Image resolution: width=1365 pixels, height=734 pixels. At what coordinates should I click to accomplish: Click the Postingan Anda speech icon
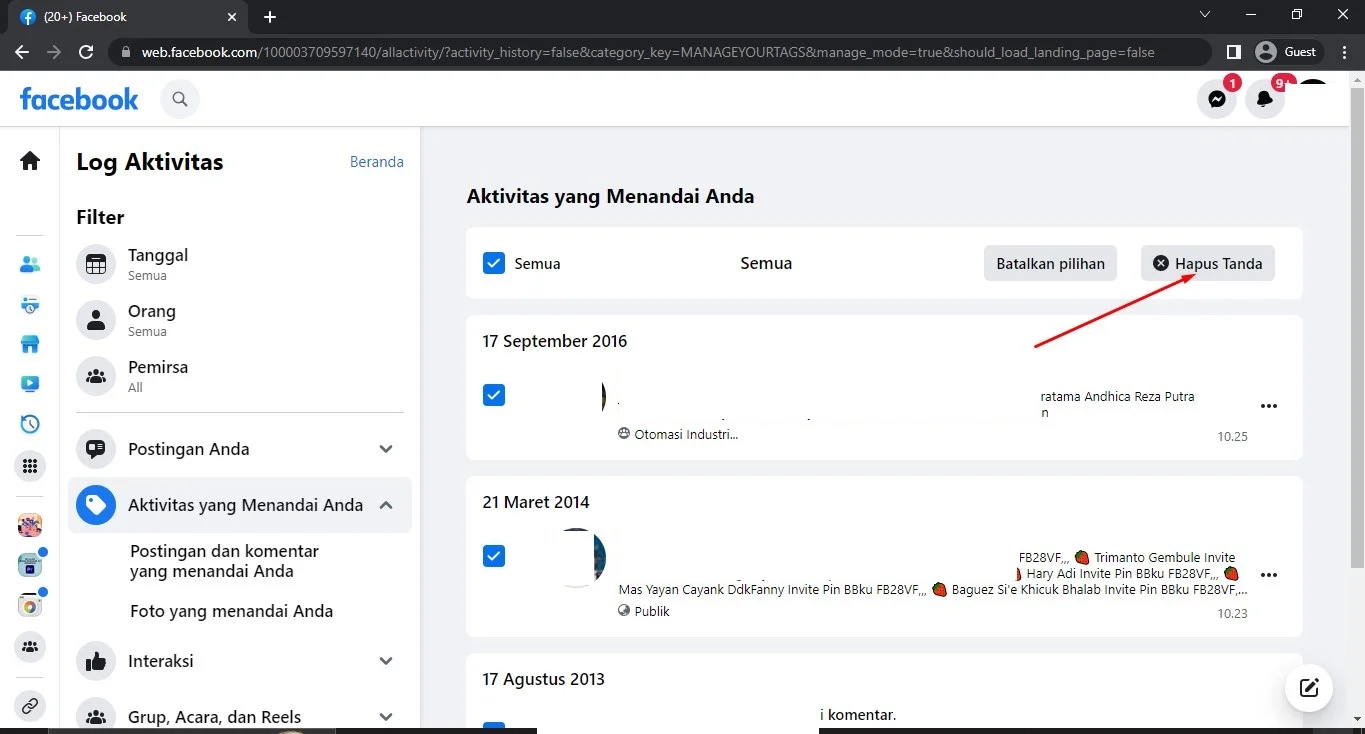click(96, 449)
